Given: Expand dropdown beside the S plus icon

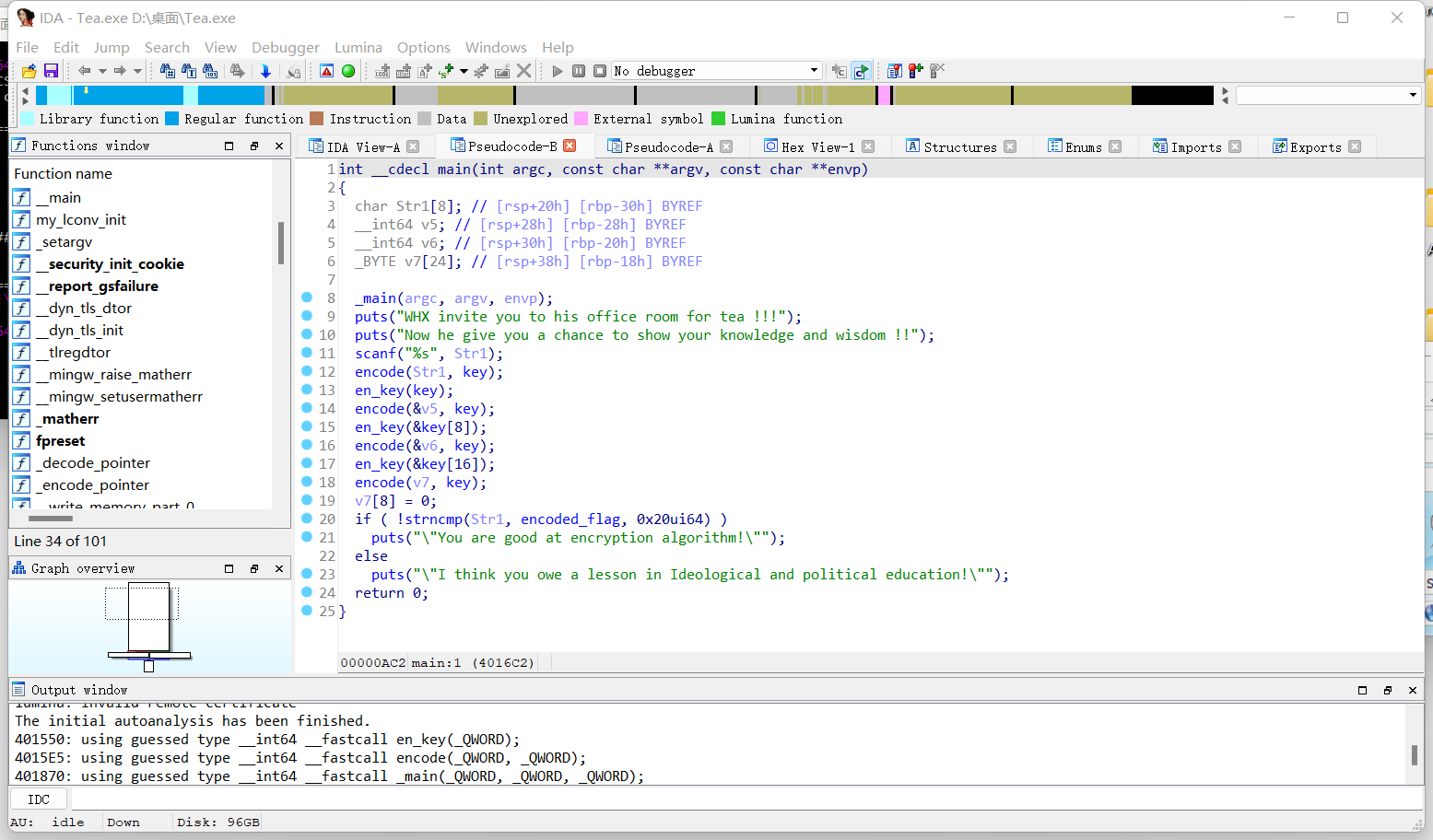Looking at the screenshot, I should (464, 71).
